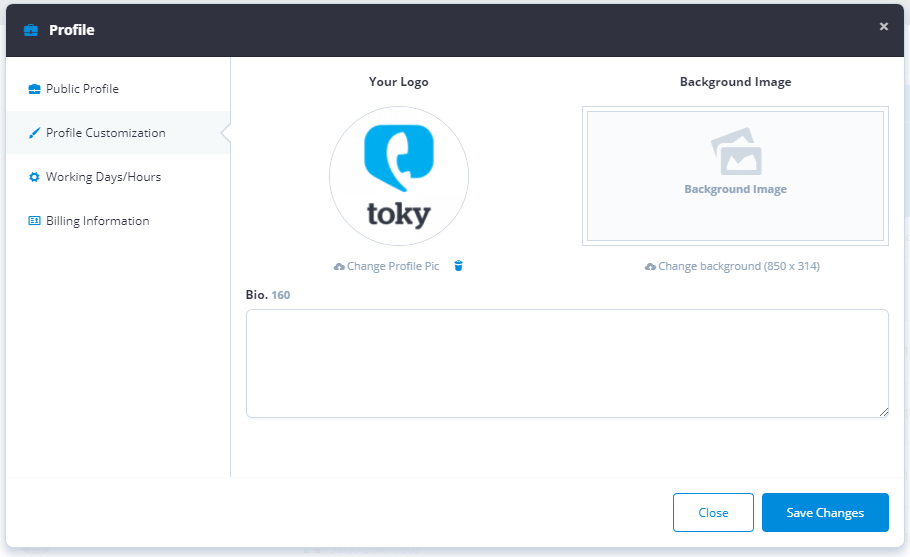Screen dimensions: 910x557
Task: Click the cloud upload icon for Change Profile Pic
Action: pos(339,267)
